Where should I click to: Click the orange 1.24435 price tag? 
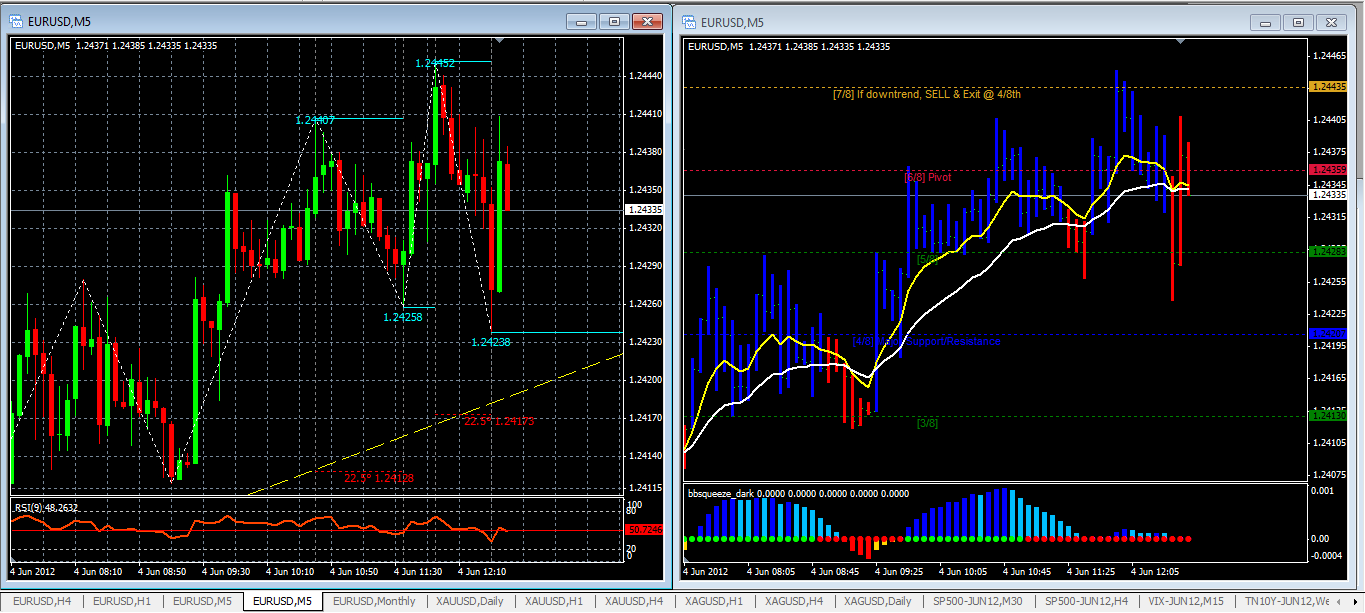coord(1329,88)
